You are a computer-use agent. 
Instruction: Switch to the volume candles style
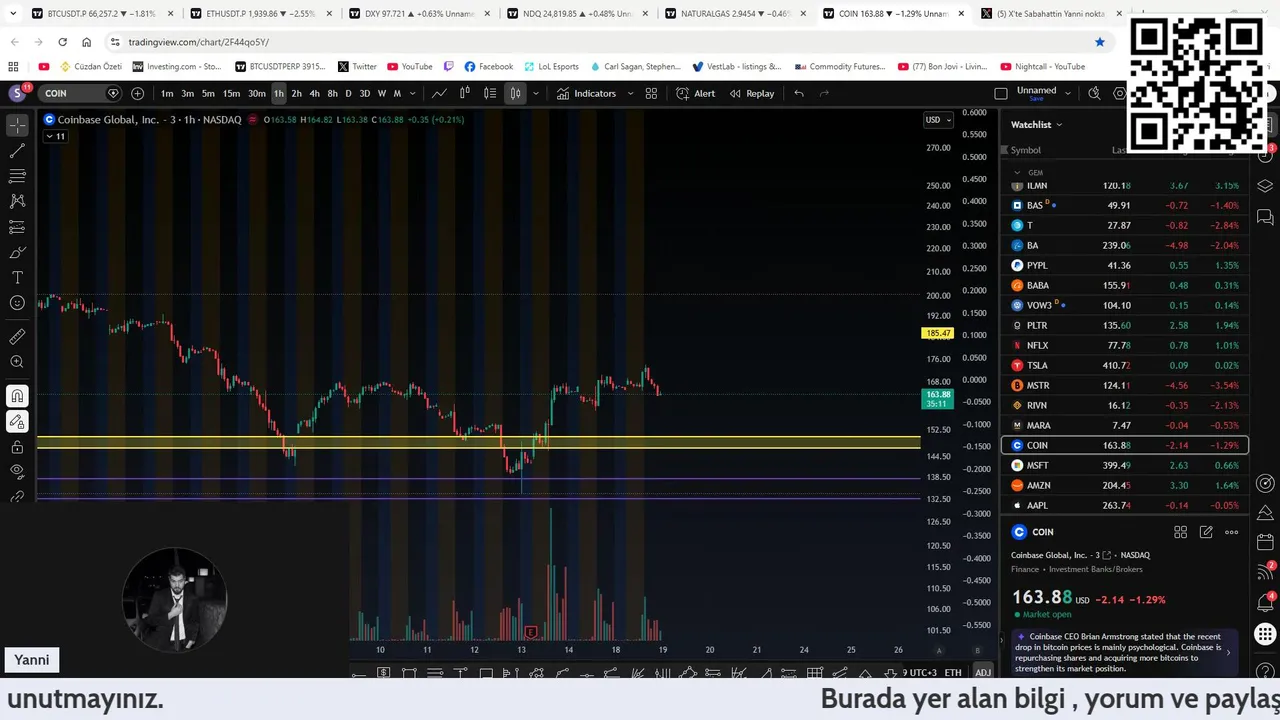490,93
